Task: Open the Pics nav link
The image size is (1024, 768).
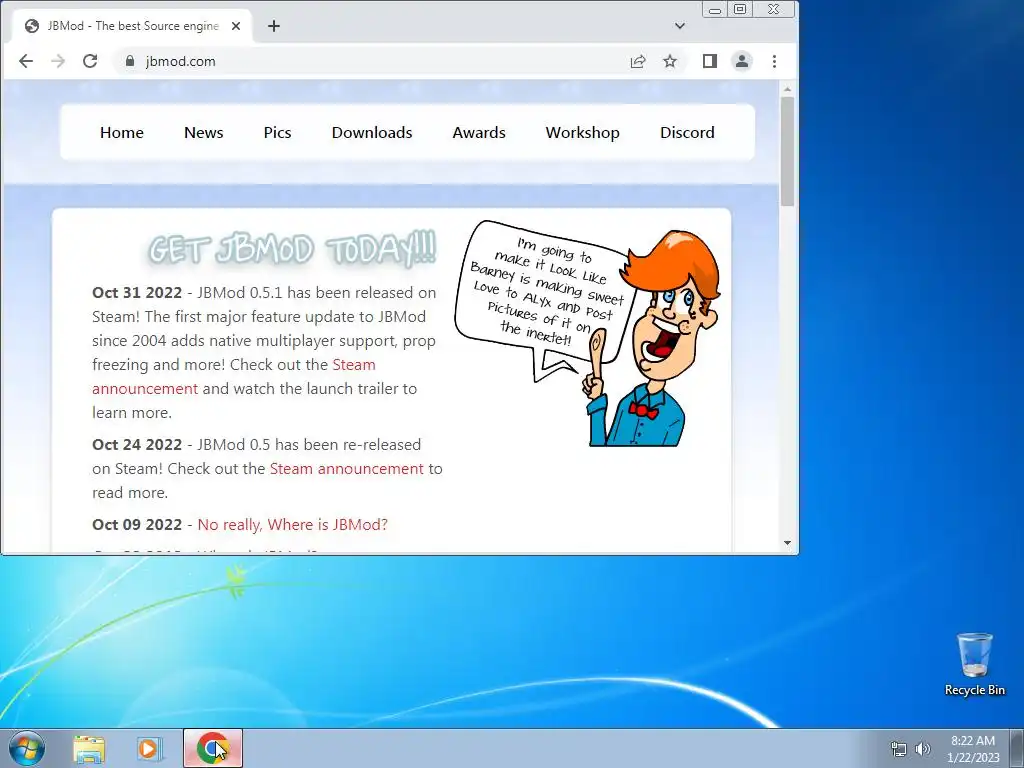Action: [x=278, y=133]
